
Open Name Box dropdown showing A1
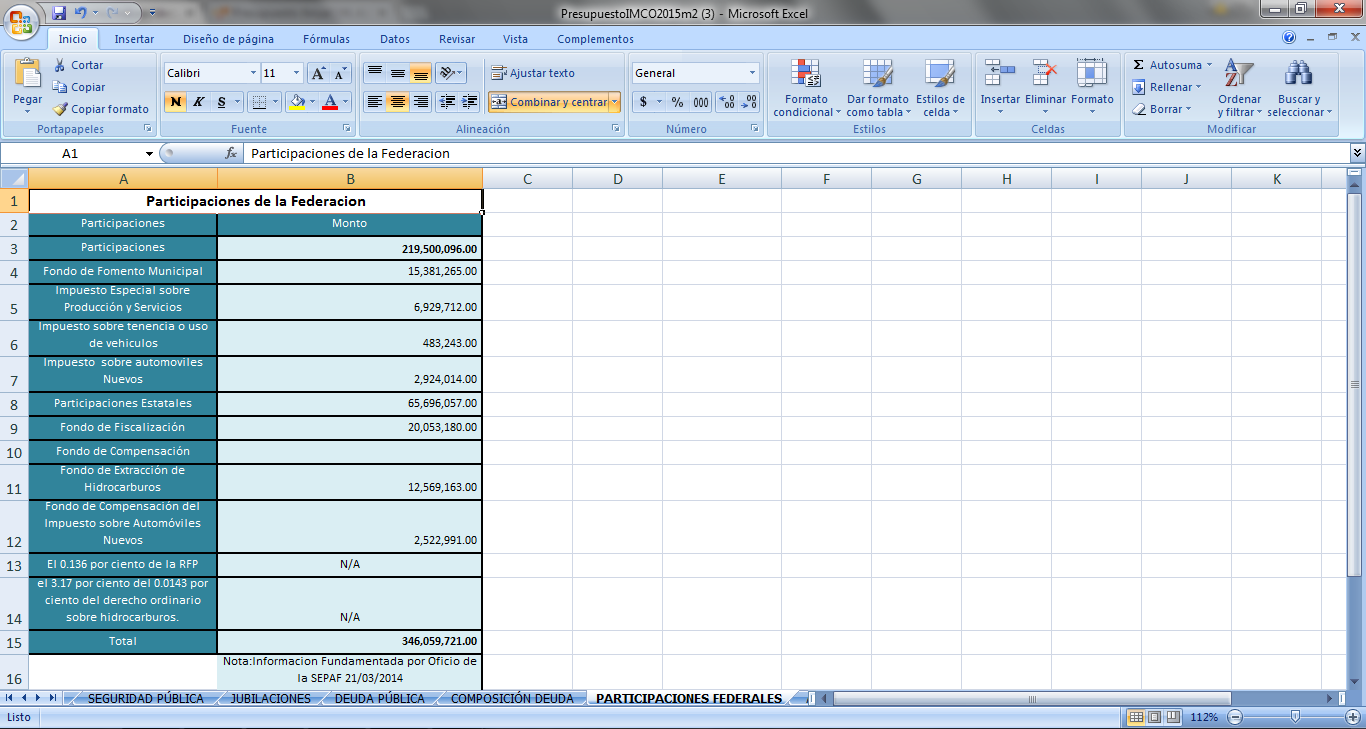pos(149,154)
